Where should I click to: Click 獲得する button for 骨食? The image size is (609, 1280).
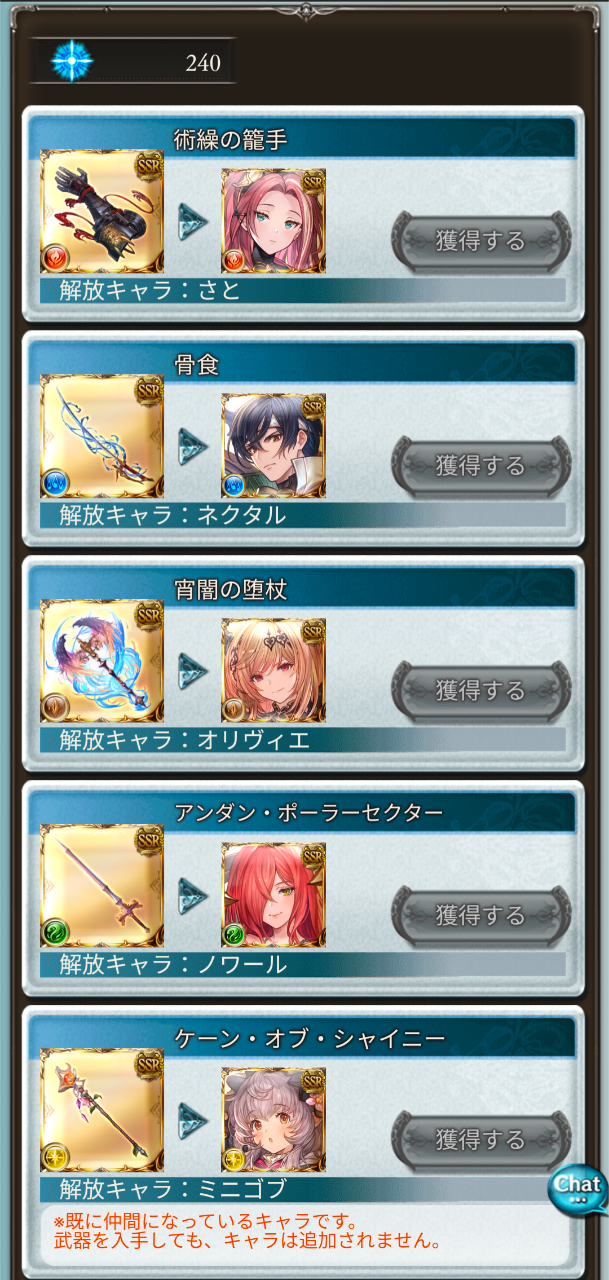point(481,465)
